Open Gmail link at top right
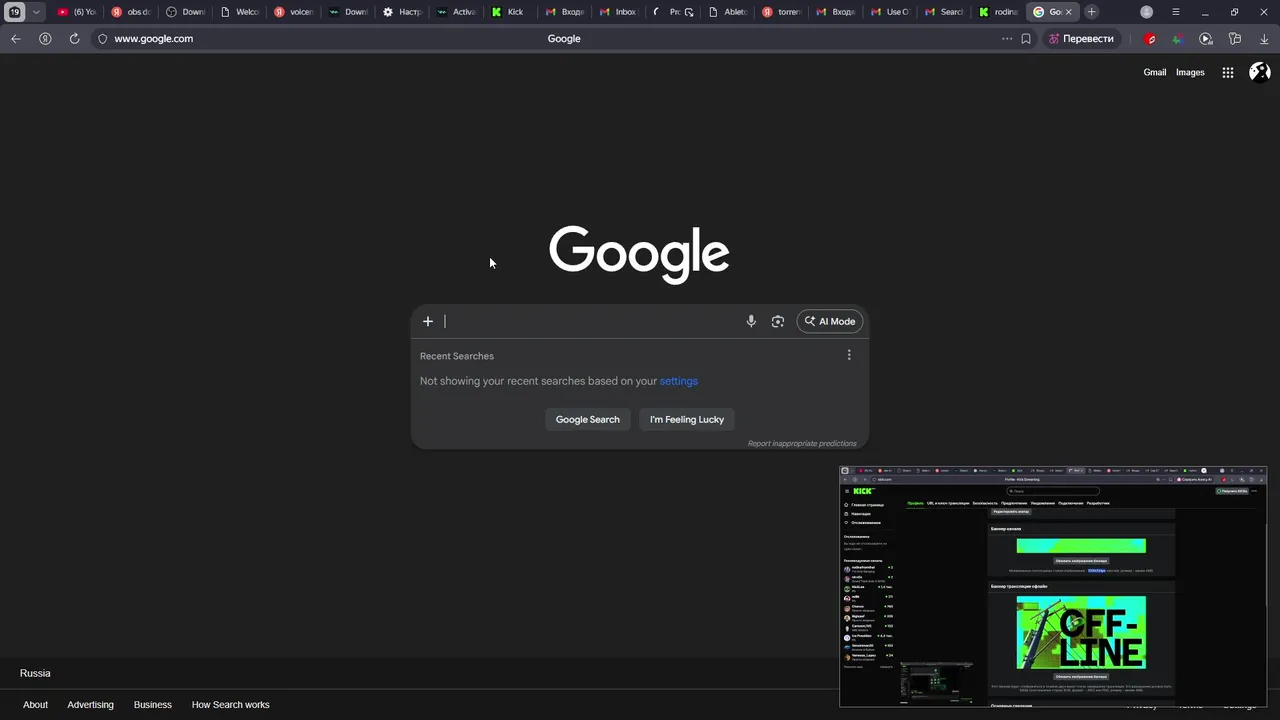The height and width of the screenshot is (720, 1280). tap(1155, 72)
